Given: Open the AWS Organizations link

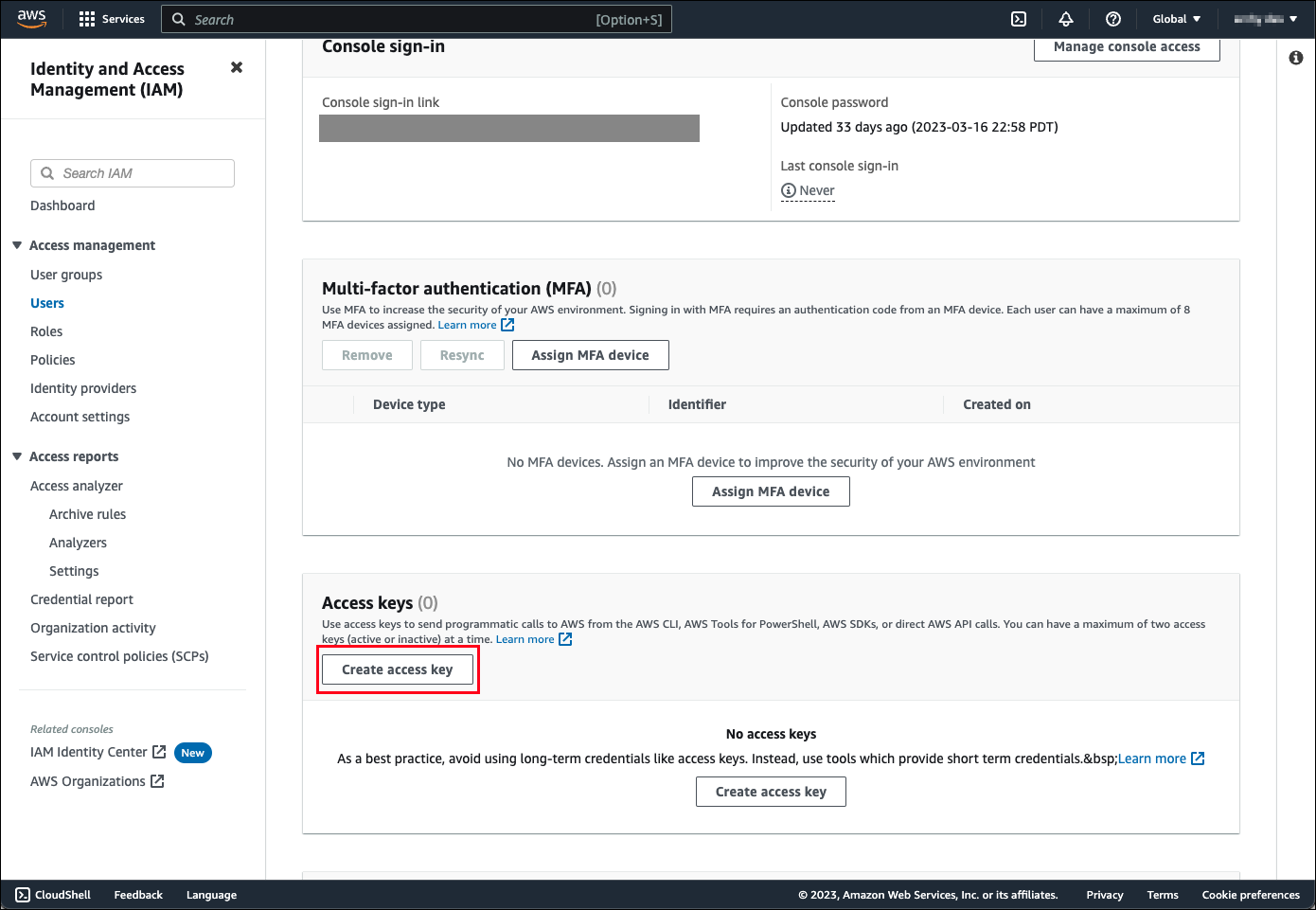Looking at the screenshot, I should tap(88, 781).
